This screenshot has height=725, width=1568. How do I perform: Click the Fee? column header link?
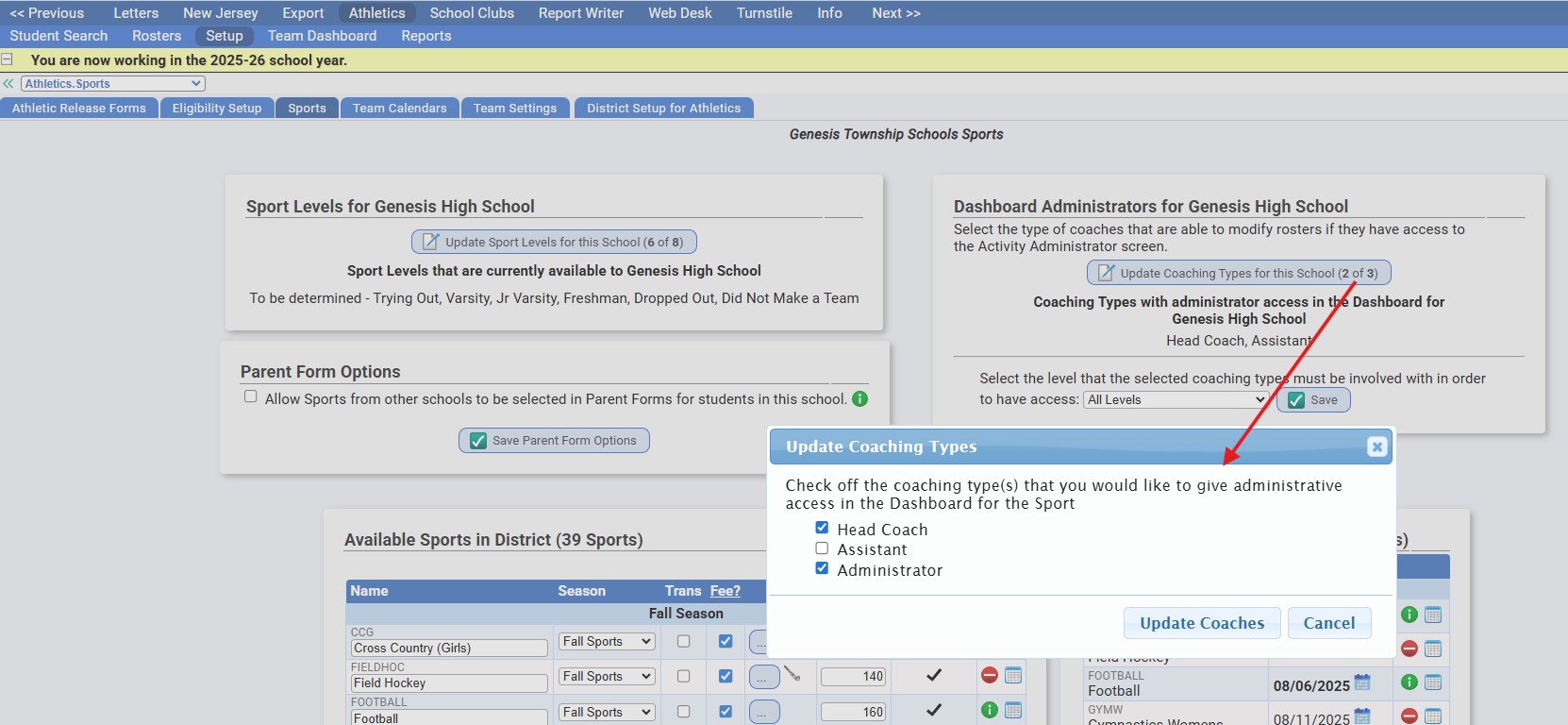point(726,591)
